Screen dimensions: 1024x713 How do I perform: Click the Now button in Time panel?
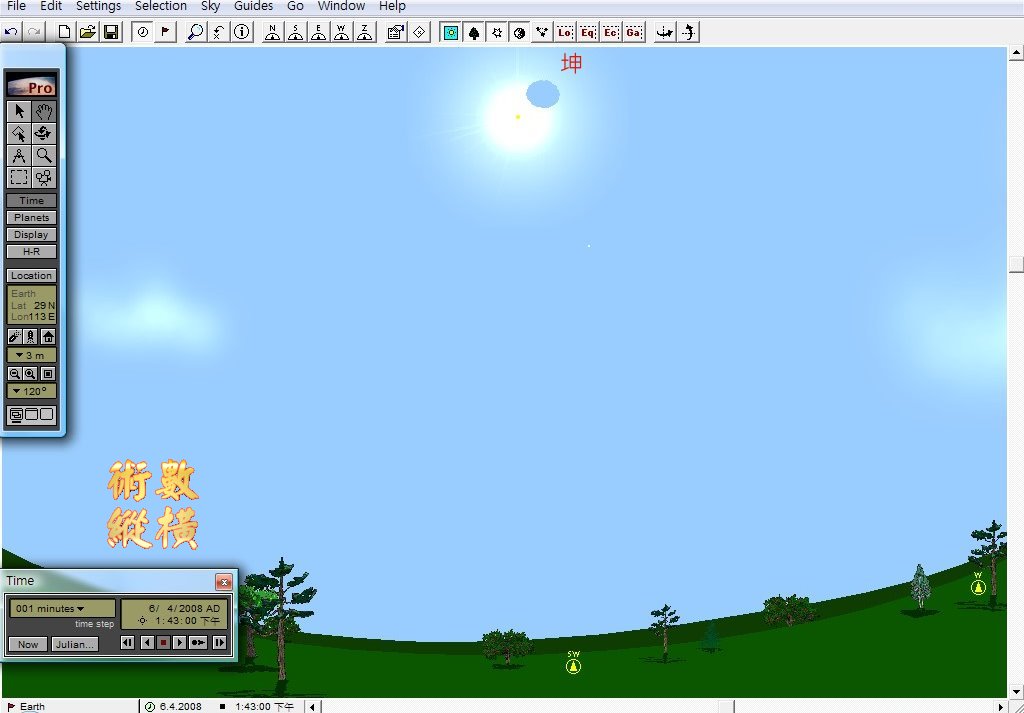[x=28, y=643]
